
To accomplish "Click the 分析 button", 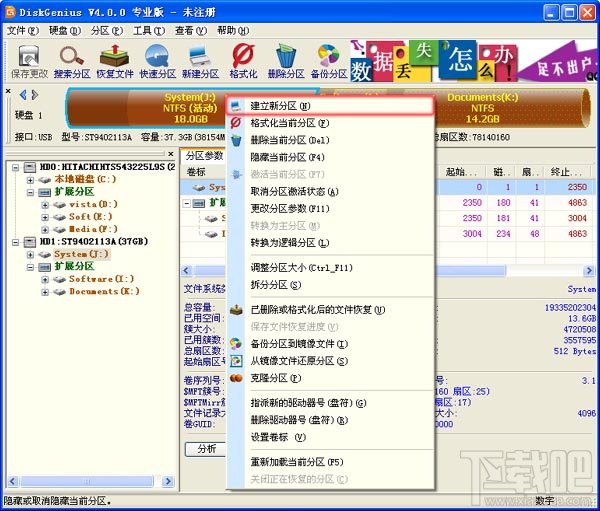I will [x=207, y=449].
